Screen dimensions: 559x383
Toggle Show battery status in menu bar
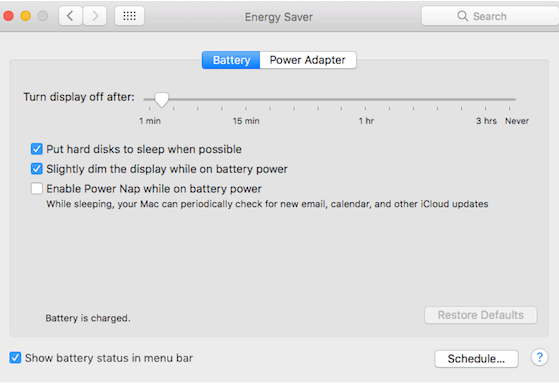coord(15,358)
